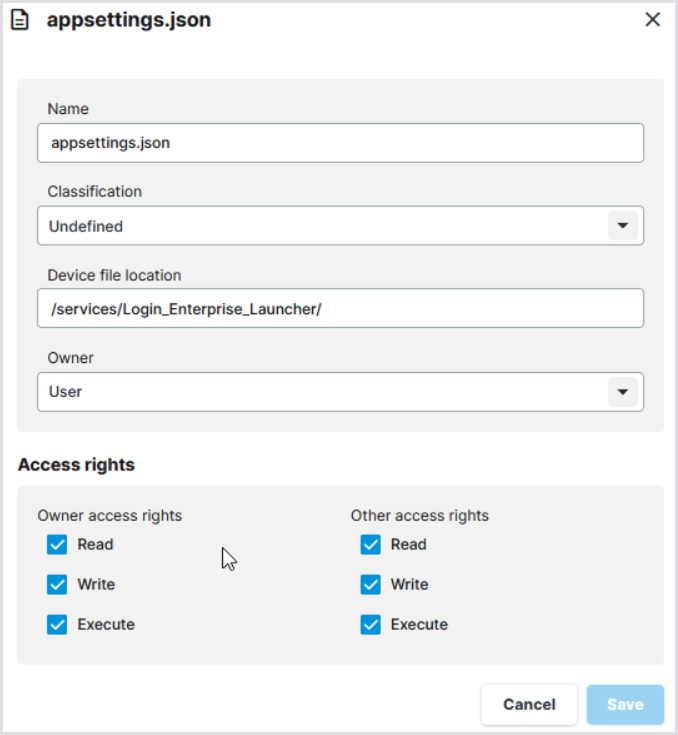This screenshot has width=678, height=735.
Task: Click the Other access rights label
Action: [x=420, y=516]
